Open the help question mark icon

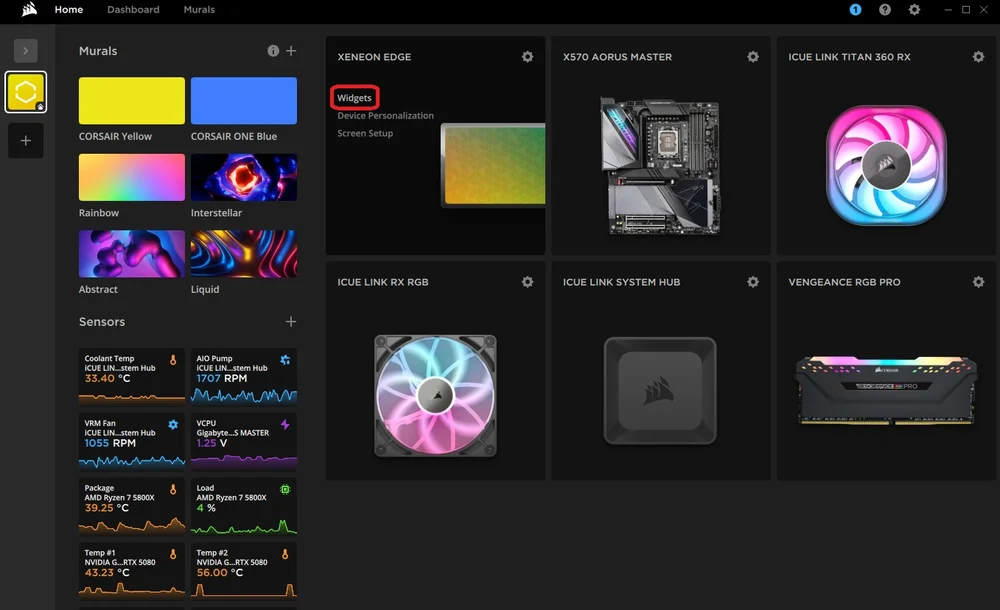click(882, 10)
